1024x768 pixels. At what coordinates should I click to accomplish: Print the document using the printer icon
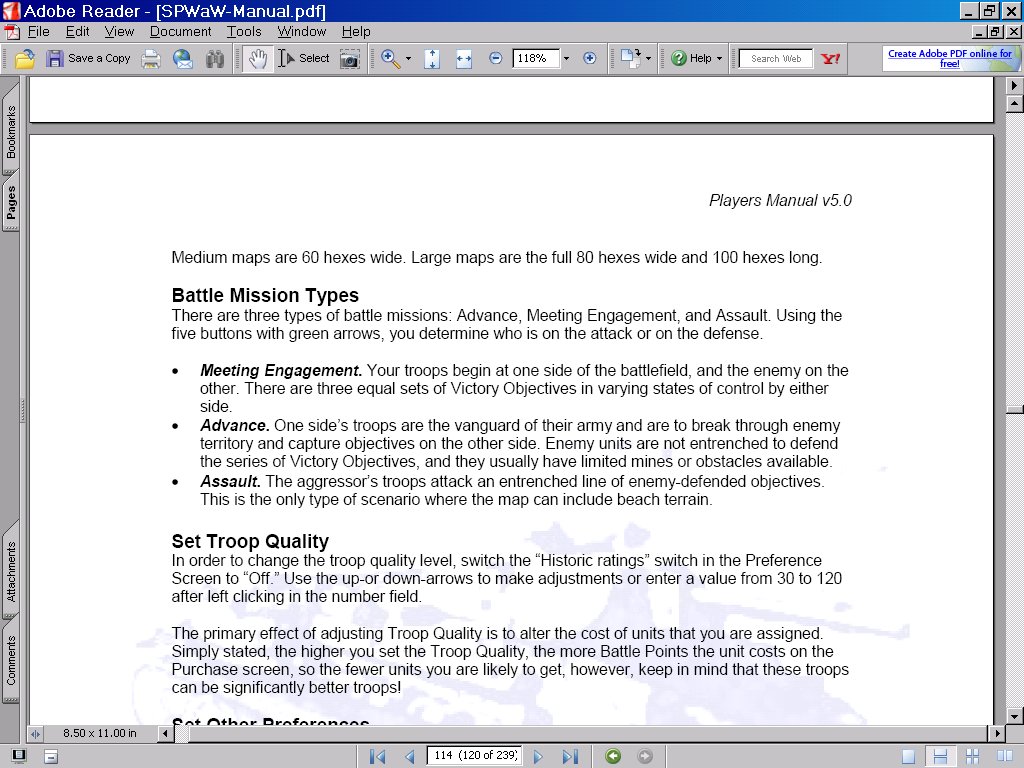tap(151, 59)
